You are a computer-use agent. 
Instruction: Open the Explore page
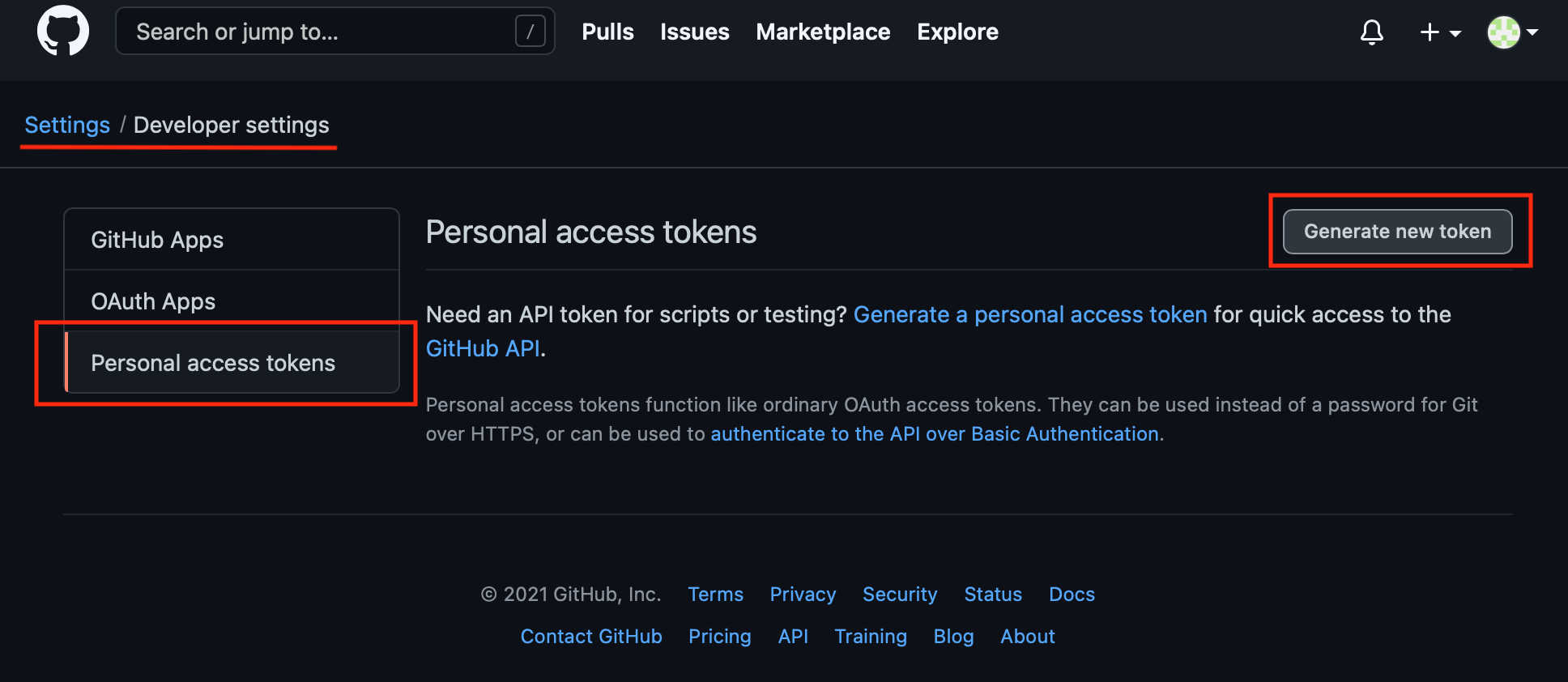[957, 32]
